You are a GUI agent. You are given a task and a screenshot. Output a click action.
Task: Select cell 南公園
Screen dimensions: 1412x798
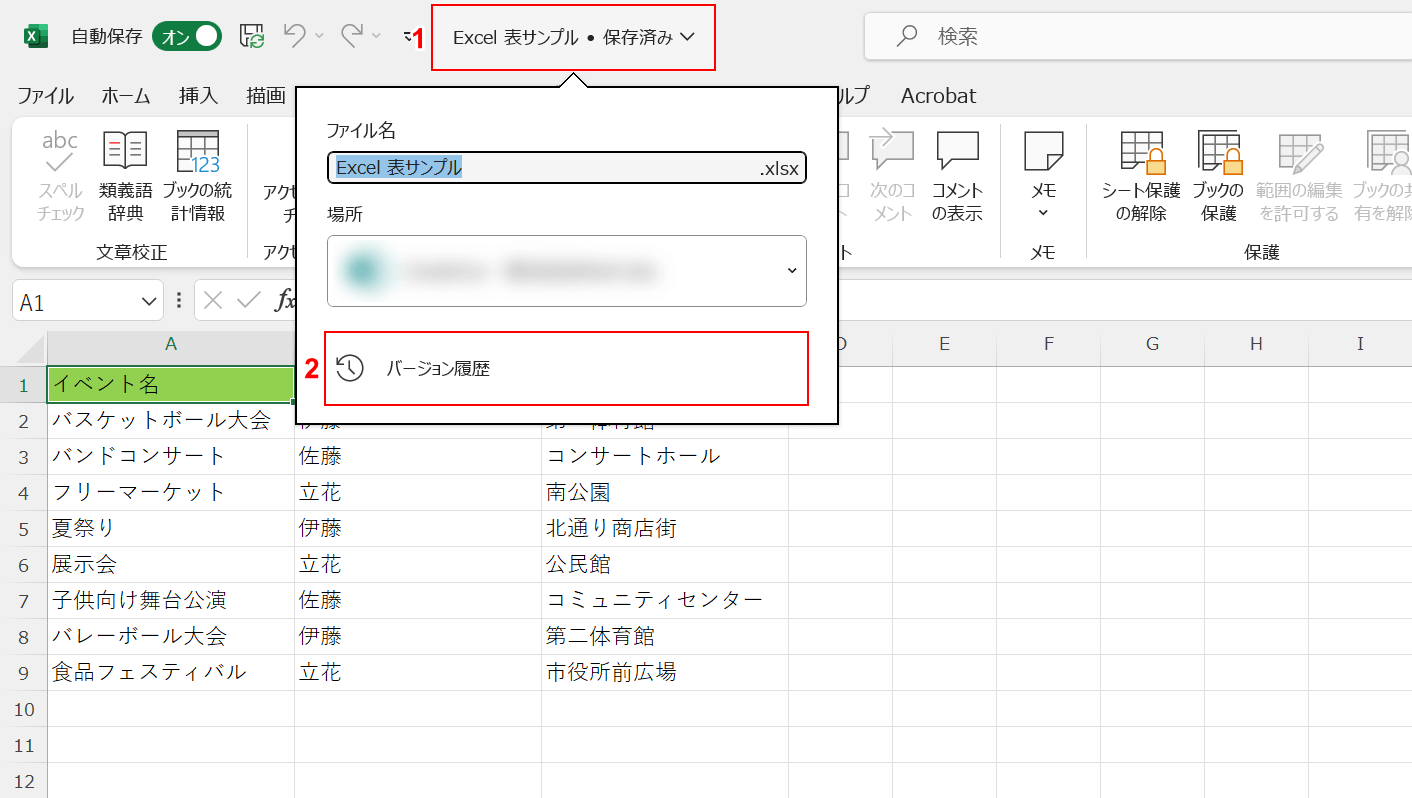pyautogui.click(x=665, y=492)
